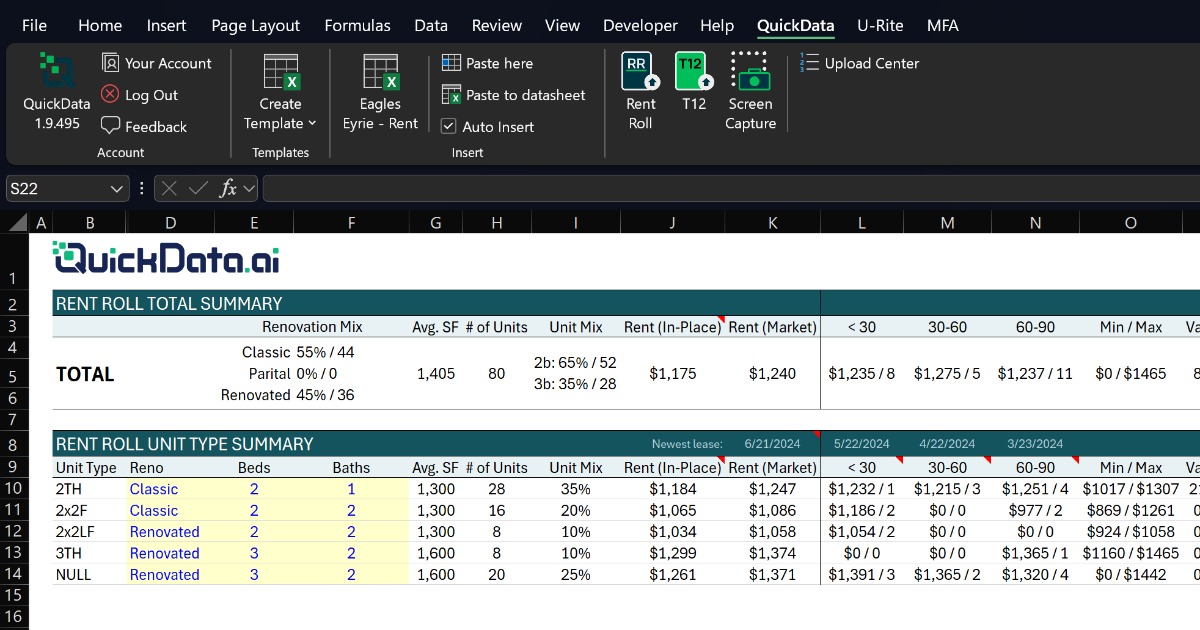Click into the formula bar field

(x=730, y=188)
